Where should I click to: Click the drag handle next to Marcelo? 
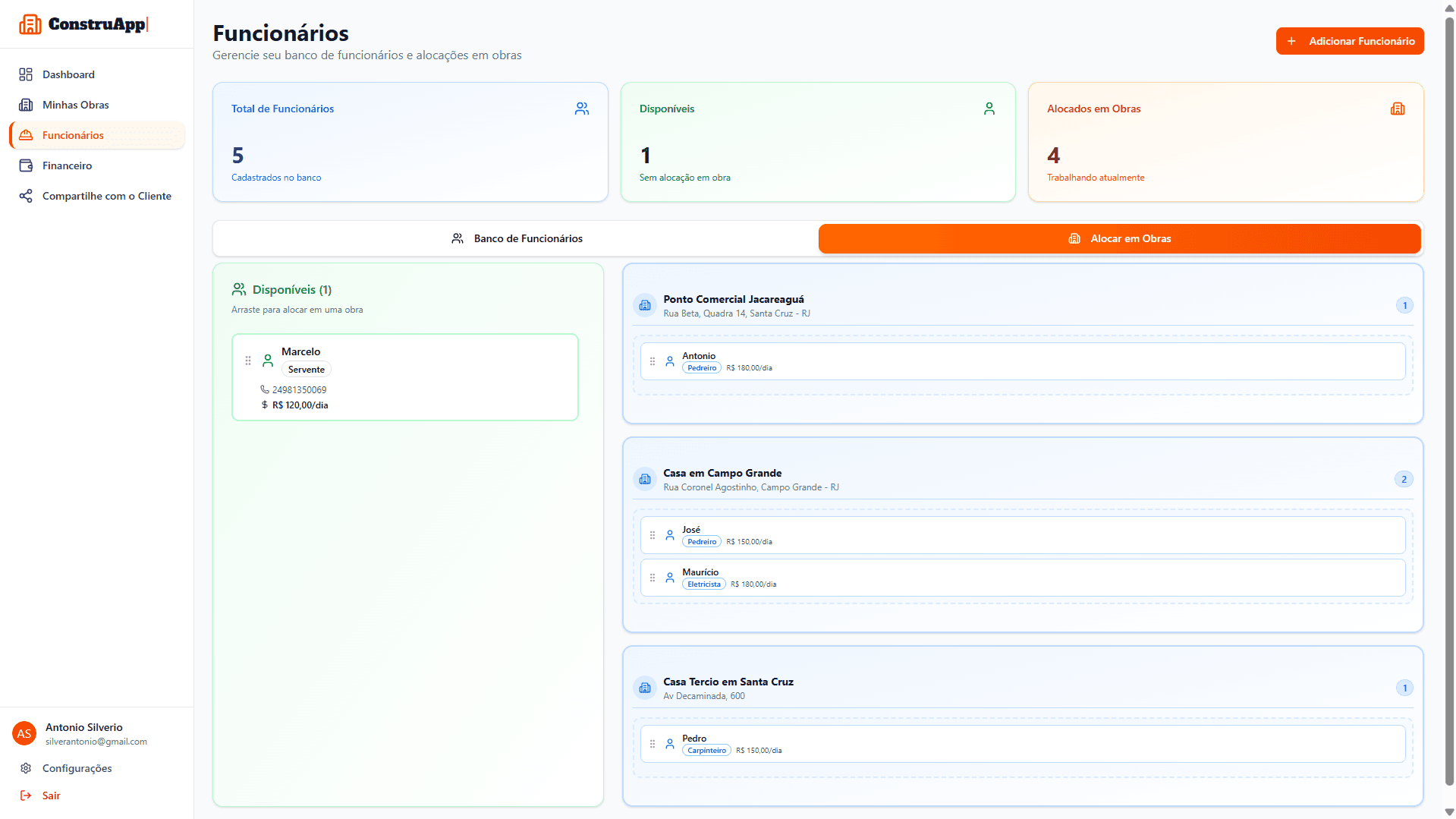[x=248, y=361]
